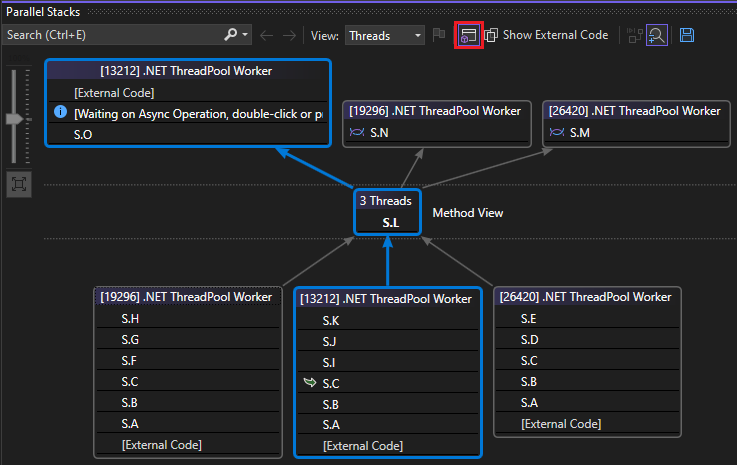Select S.C in bottom thread 26420 stack
The image size is (737, 465).
(x=588, y=361)
